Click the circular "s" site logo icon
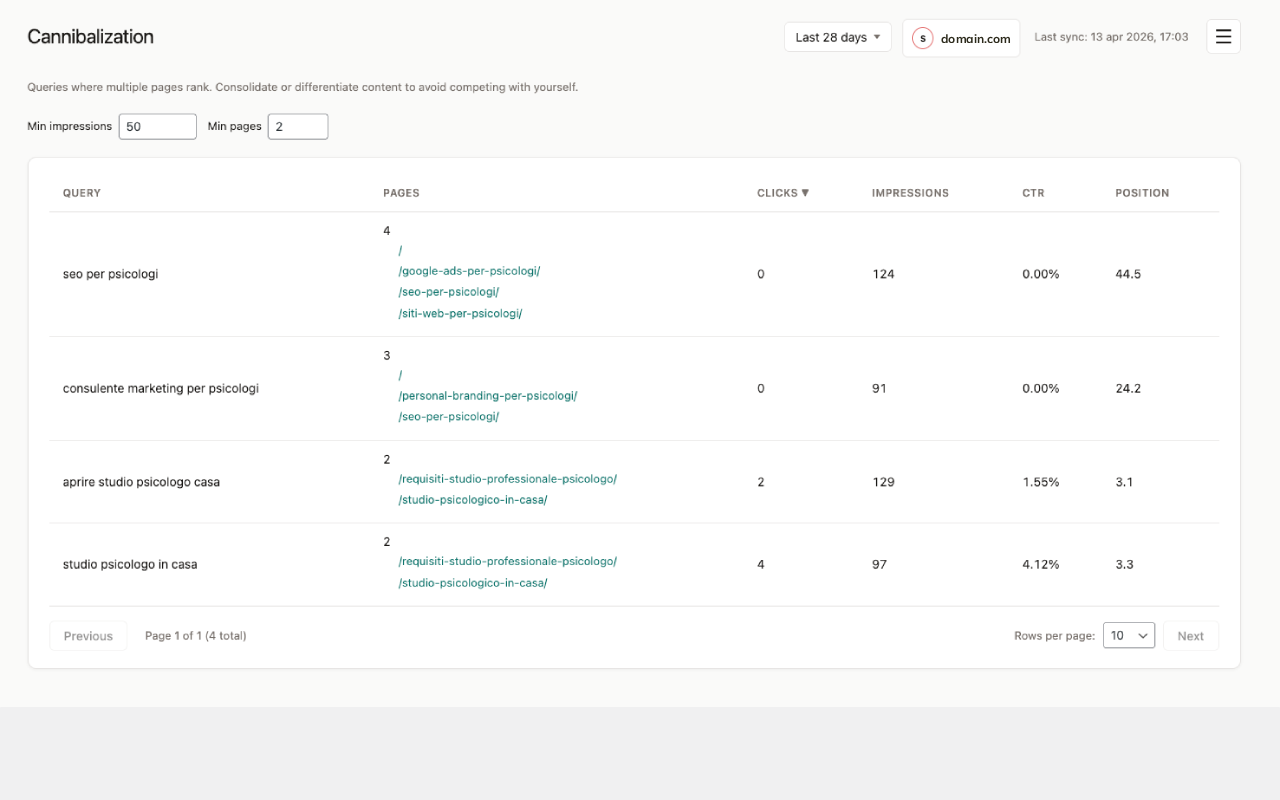 [922, 38]
